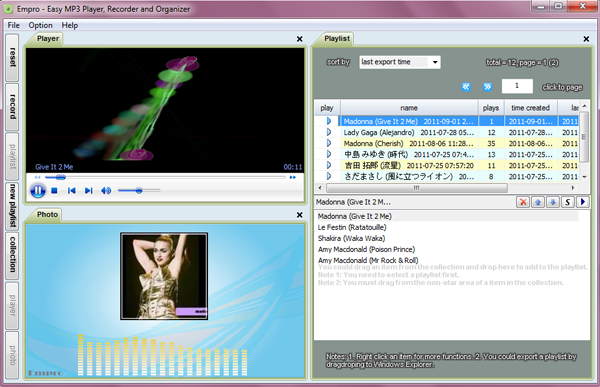
Task: Click the player sidebar button
Action: click(12, 305)
